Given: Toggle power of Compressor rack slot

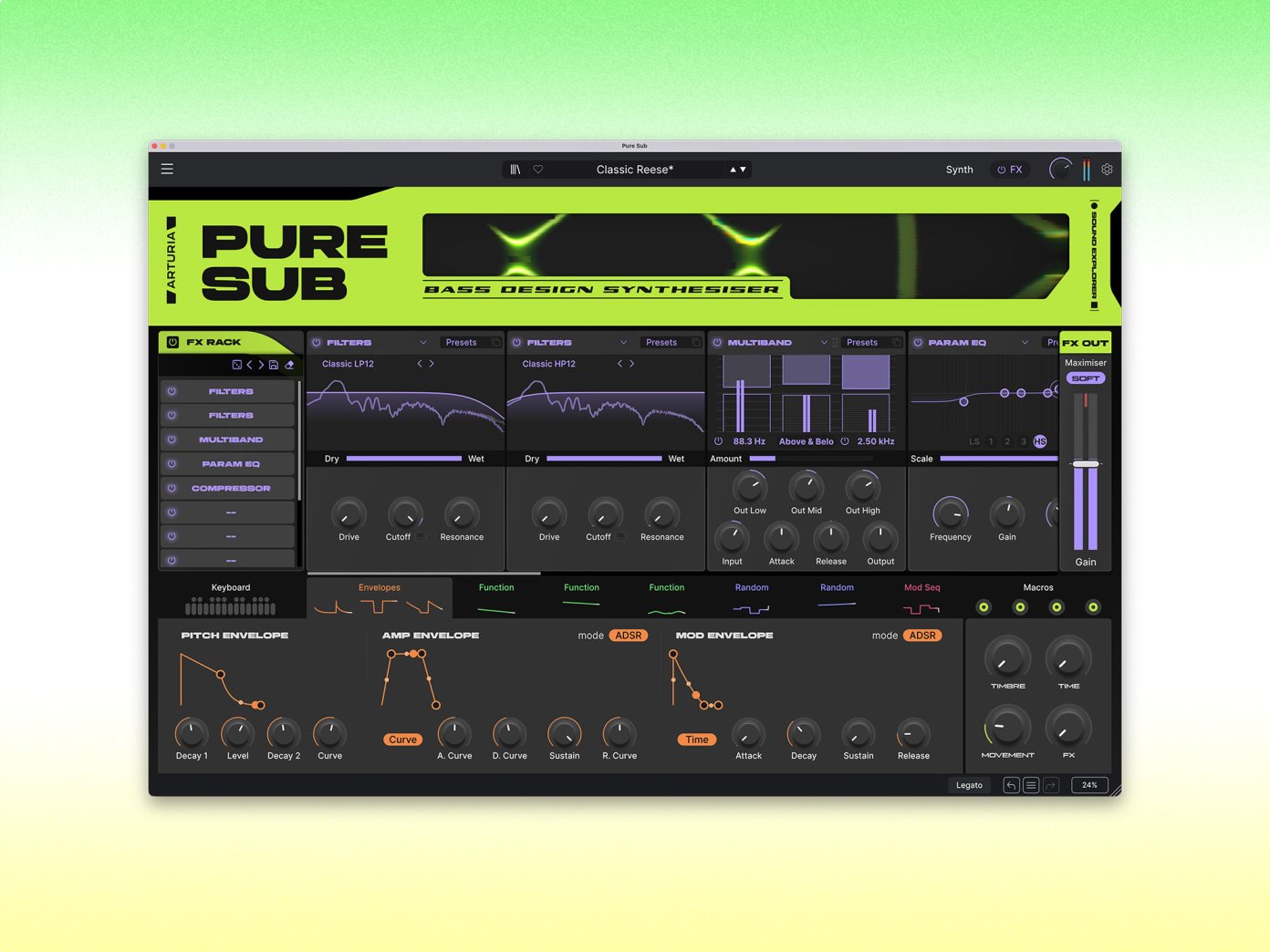Looking at the screenshot, I should (x=172, y=488).
